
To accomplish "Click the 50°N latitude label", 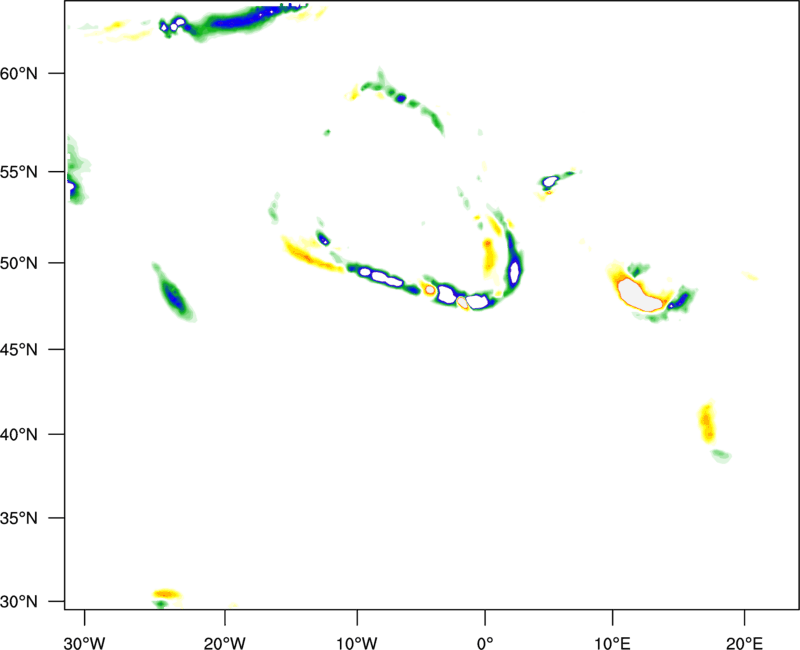I will [x=19, y=263].
